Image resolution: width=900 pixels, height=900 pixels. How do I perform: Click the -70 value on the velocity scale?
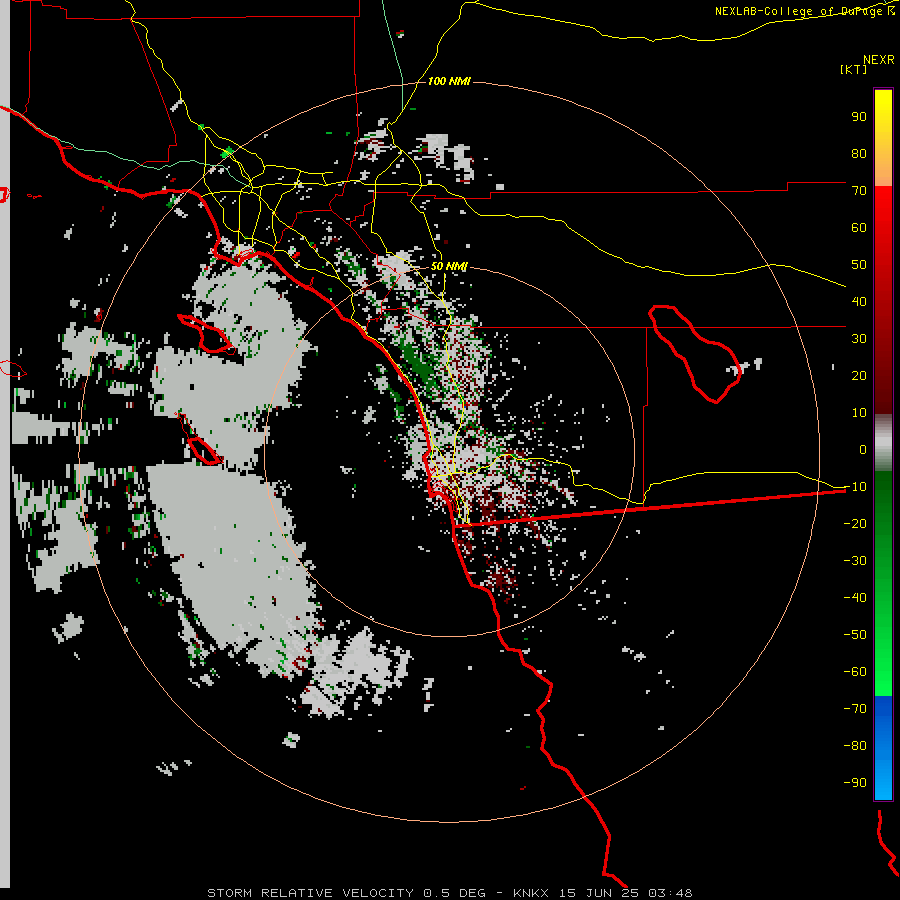[x=855, y=708]
